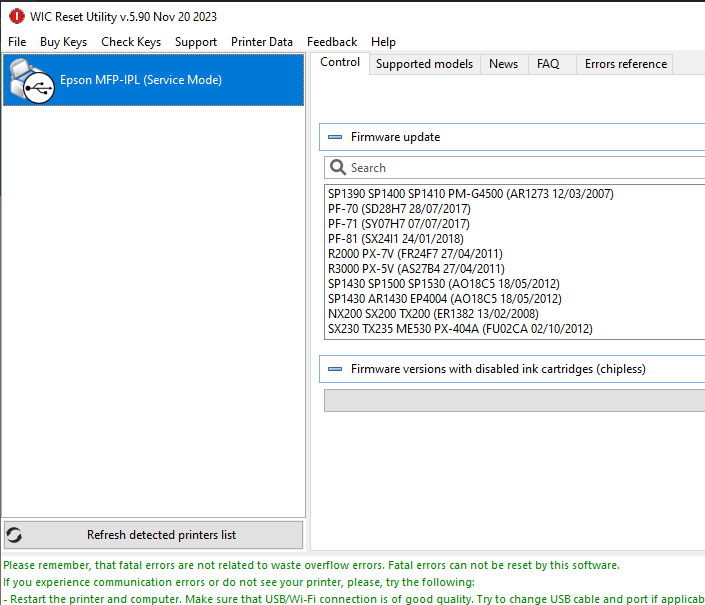705x605 pixels.
Task: Open the Feedback menu
Action: pos(332,42)
